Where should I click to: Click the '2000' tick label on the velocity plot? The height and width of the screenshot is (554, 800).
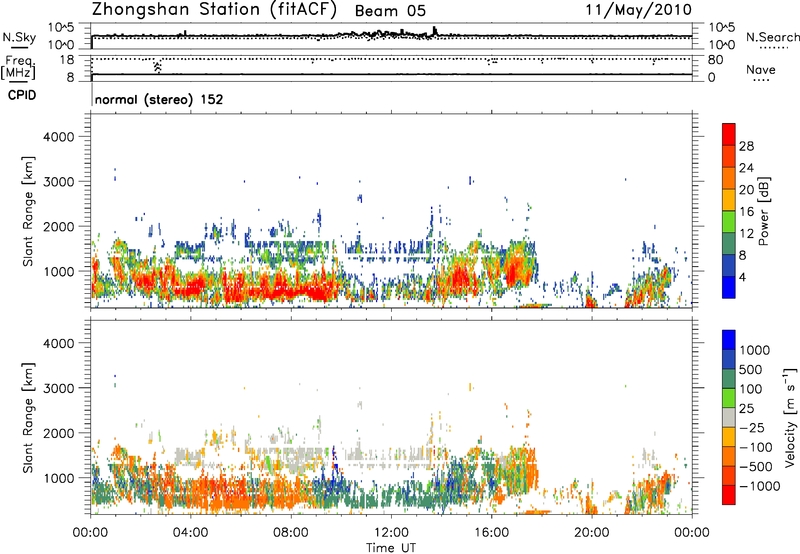pyautogui.click(x=59, y=433)
